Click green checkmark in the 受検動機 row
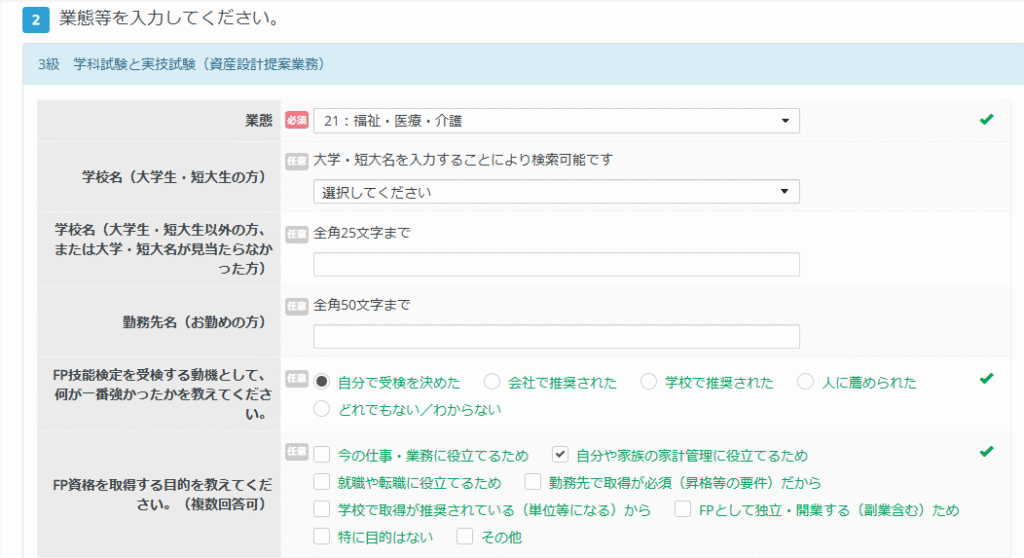This screenshot has width=1024, height=558. (x=986, y=378)
